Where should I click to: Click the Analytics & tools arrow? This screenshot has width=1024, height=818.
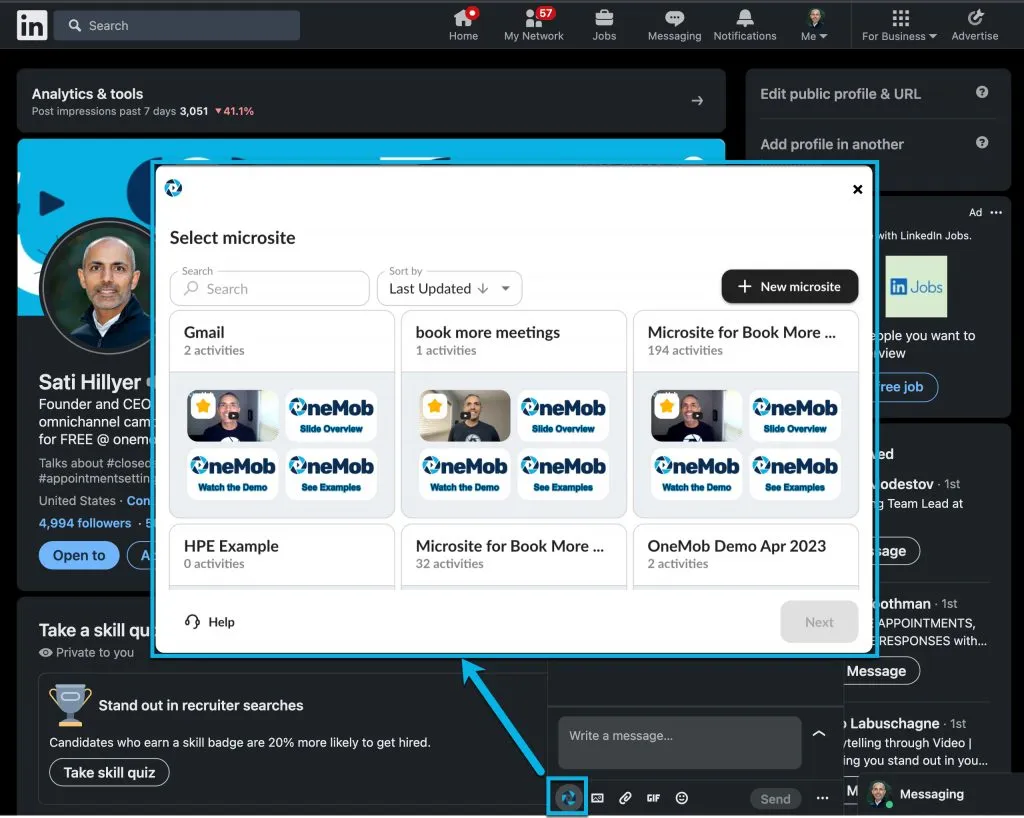[x=697, y=101]
